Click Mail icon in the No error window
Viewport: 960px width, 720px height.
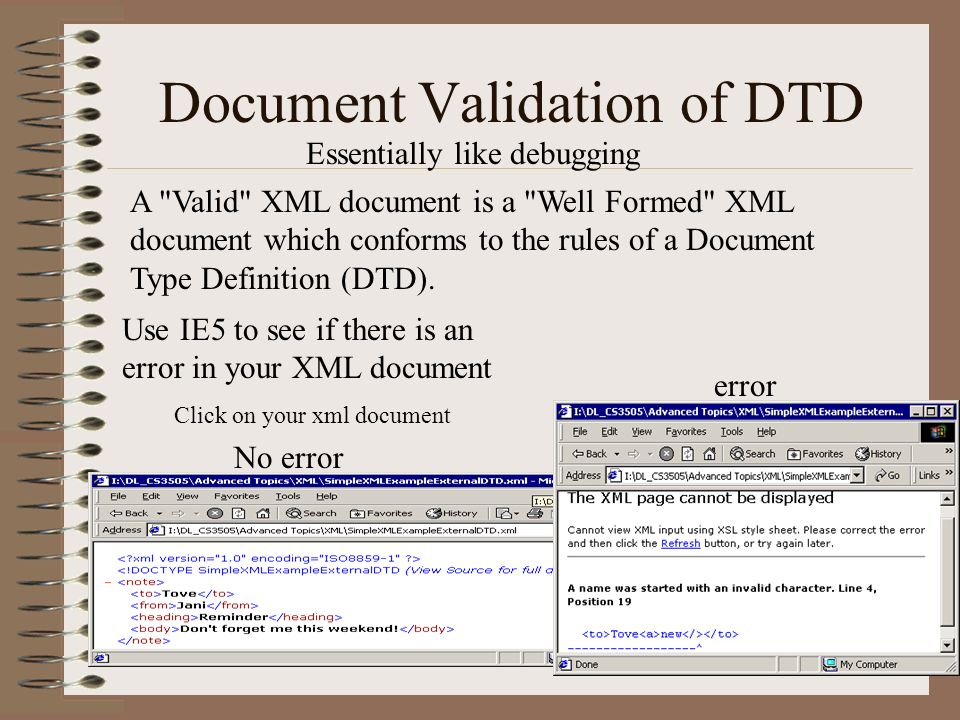click(504, 513)
